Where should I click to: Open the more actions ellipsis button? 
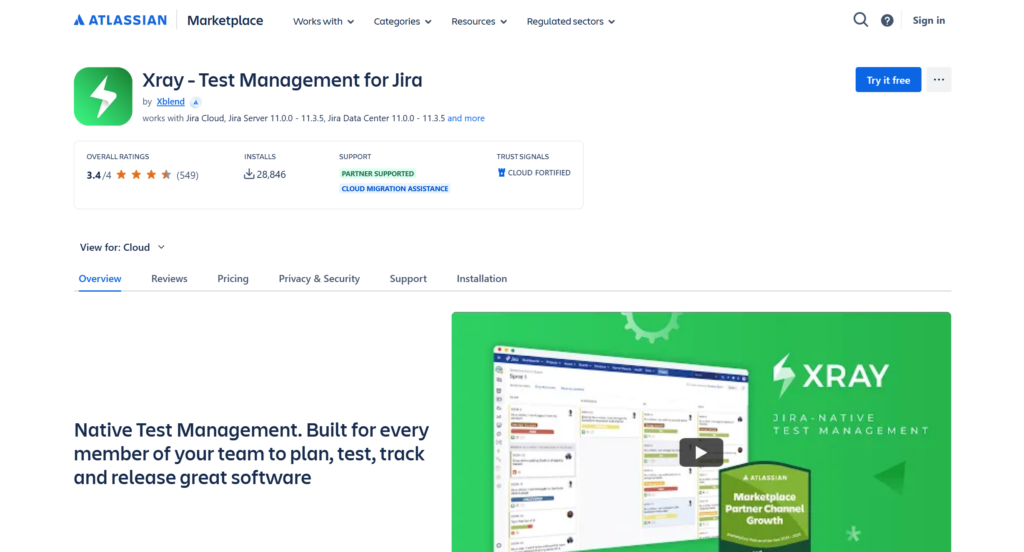pos(938,80)
